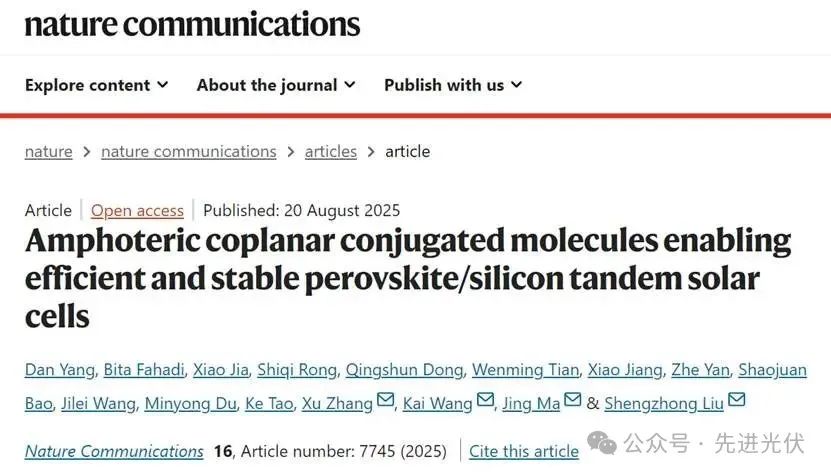Click the nature communications logo header
The height and width of the screenshot is (476, 831).
pyautogui.click(x=192, y=22)
